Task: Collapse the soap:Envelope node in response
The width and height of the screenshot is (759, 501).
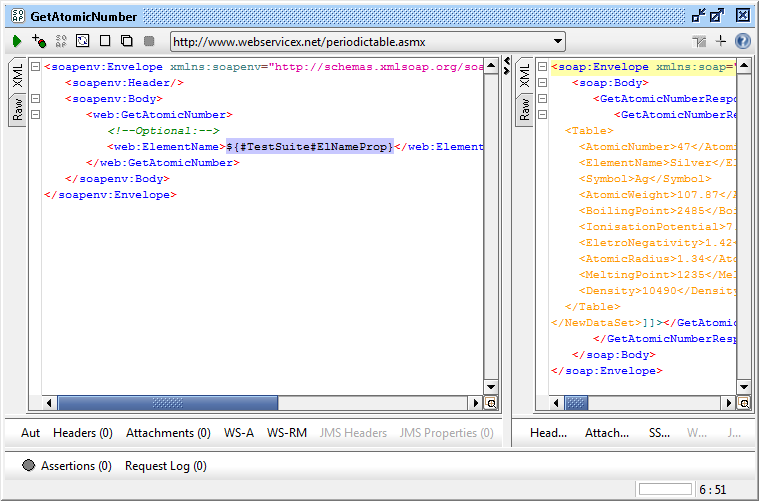Action: click(543, 67)
